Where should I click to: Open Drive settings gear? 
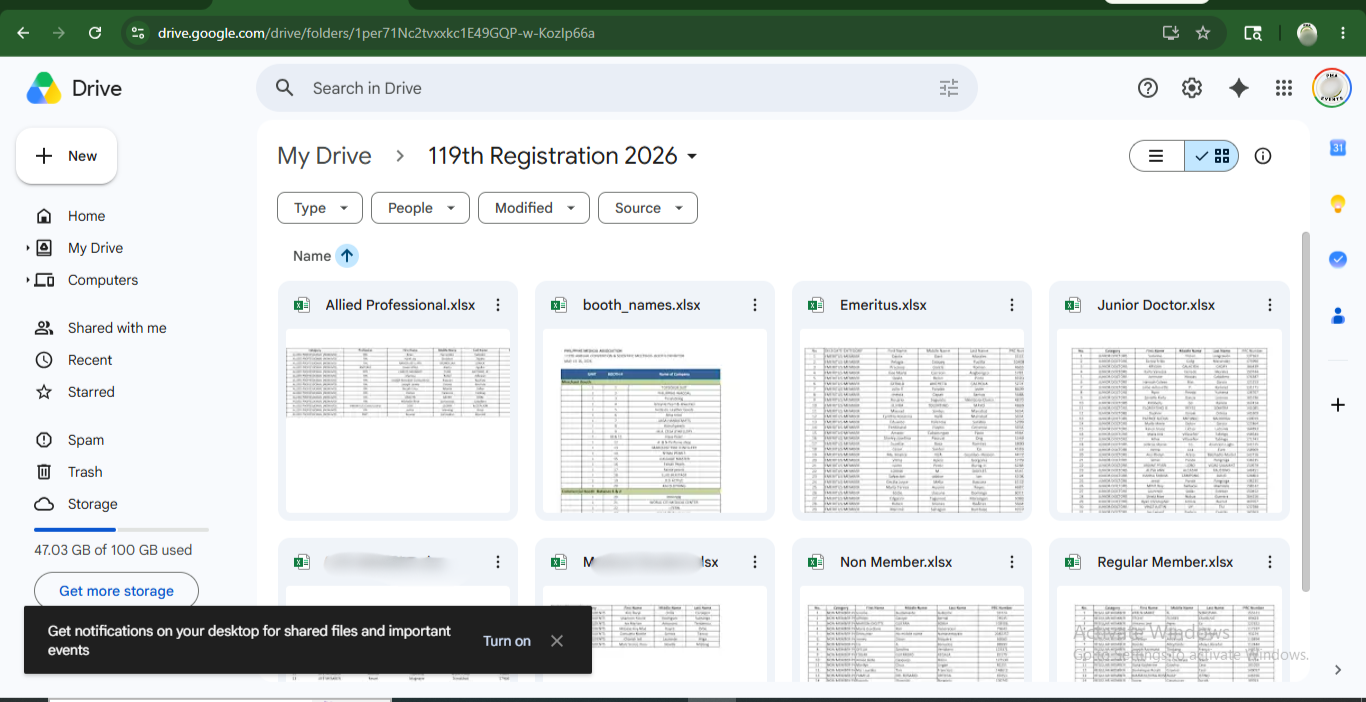[1192, 88]
